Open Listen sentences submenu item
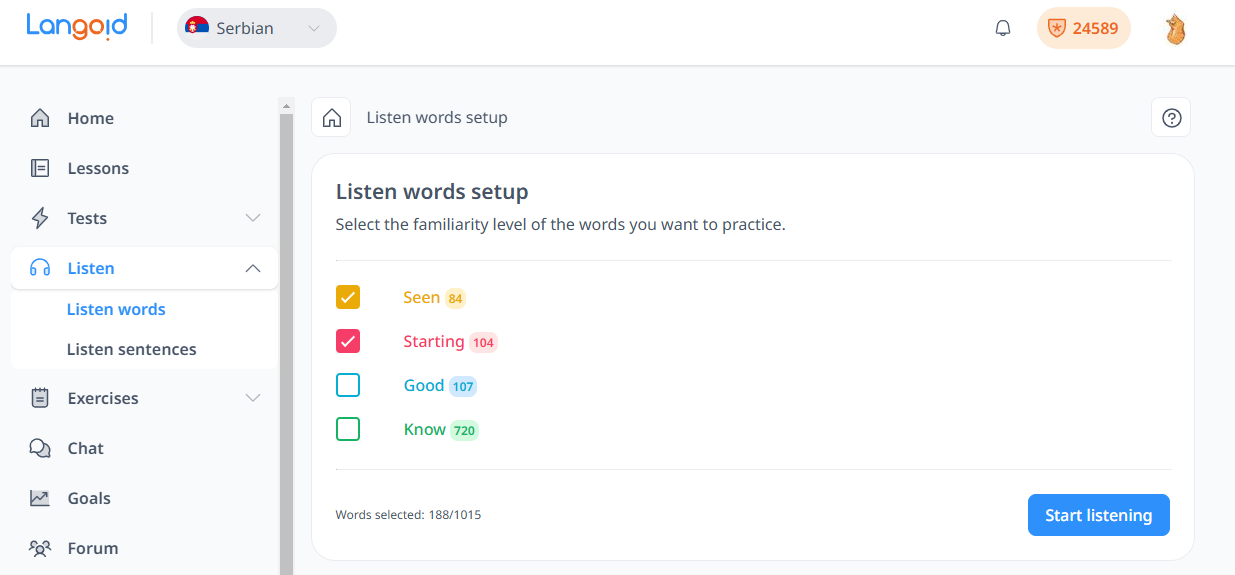The height and width of the screenshot is (575, 1235). (131, 349)
